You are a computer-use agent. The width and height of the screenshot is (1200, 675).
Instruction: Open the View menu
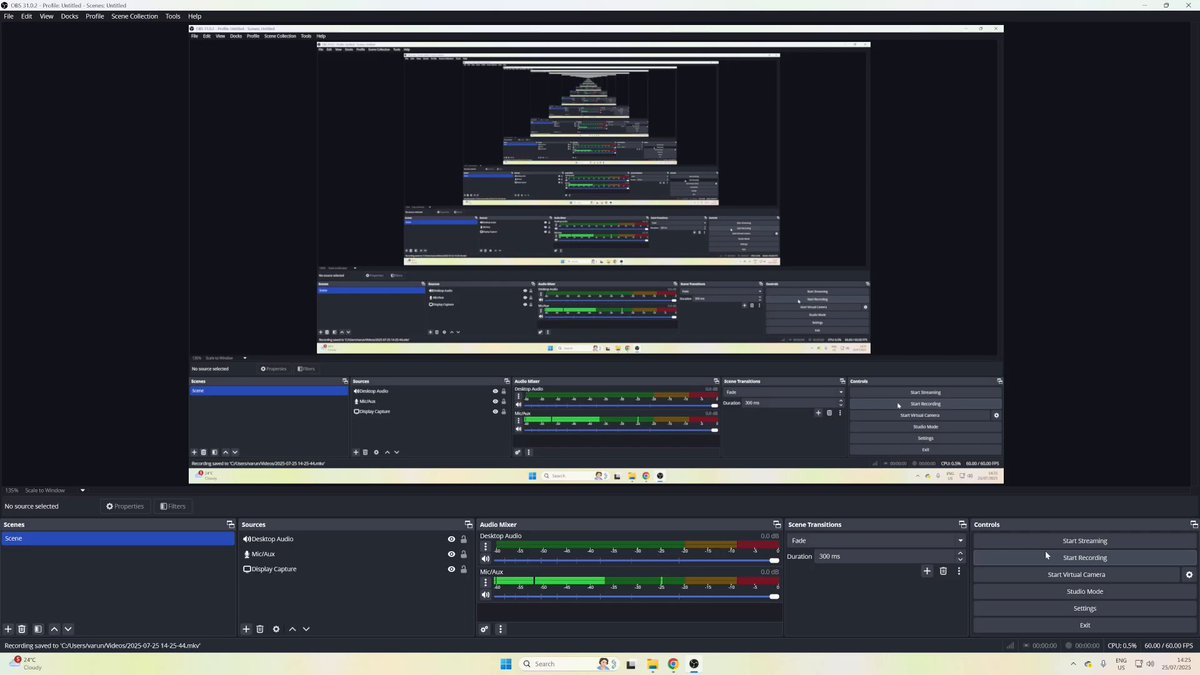click(x=47, y=16)
